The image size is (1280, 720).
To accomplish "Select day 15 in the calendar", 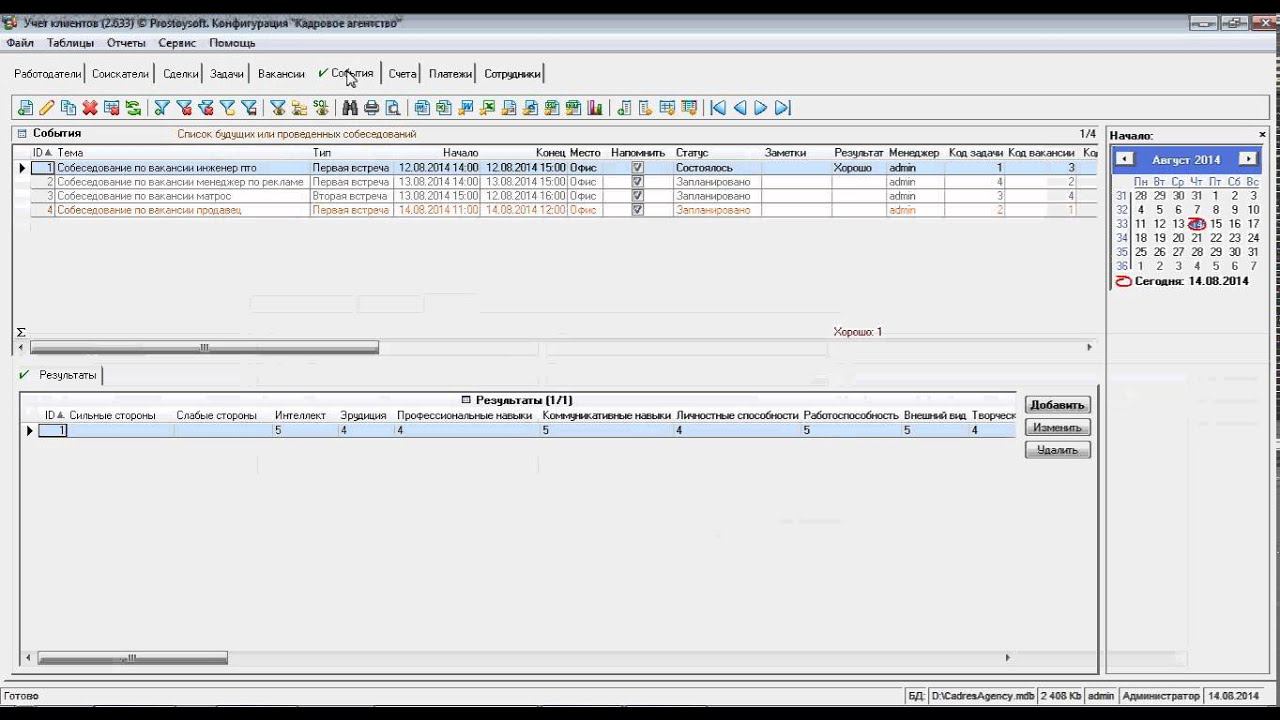I will [x=1216, y=224].
